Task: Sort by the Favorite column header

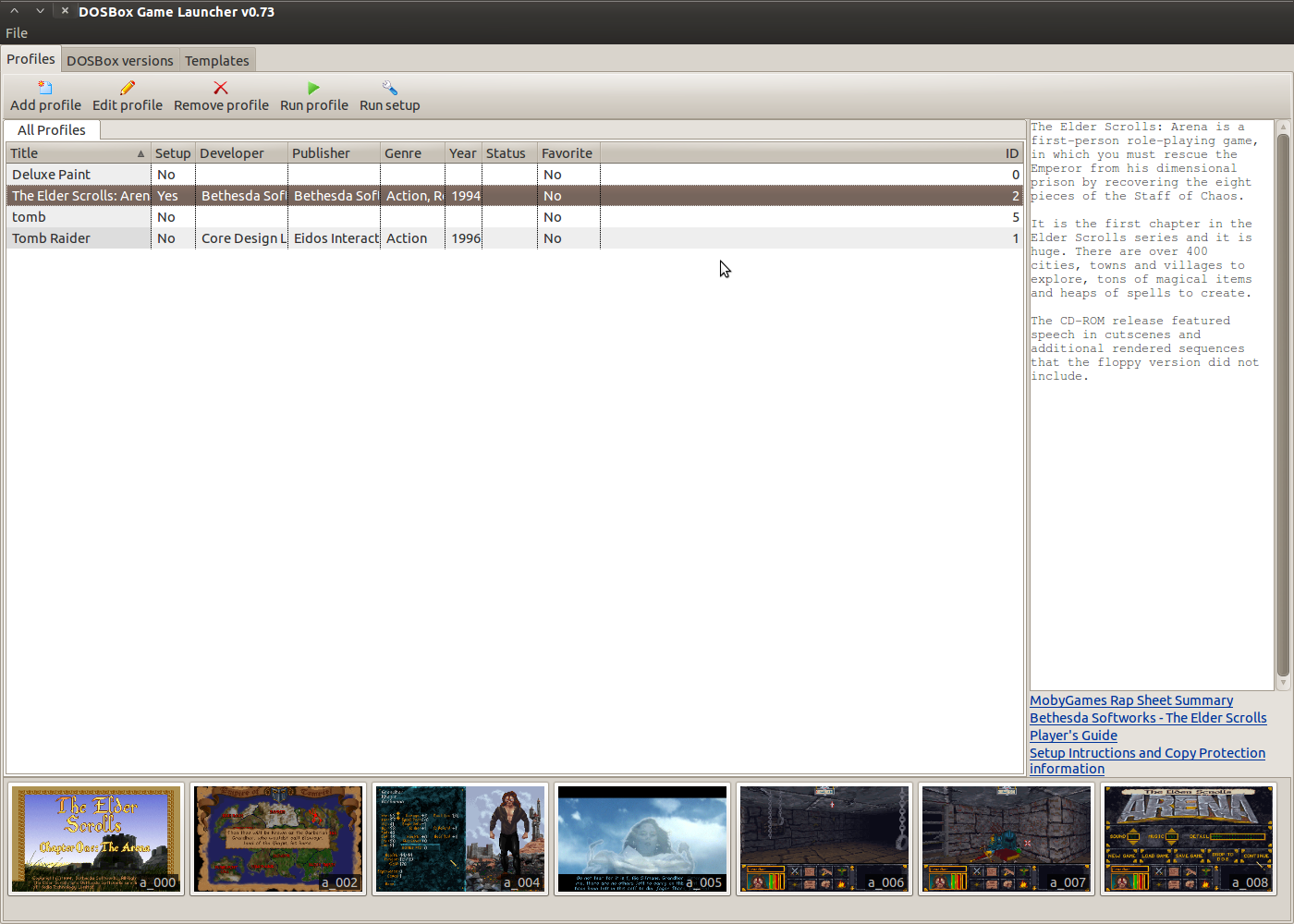Action: 568,153
